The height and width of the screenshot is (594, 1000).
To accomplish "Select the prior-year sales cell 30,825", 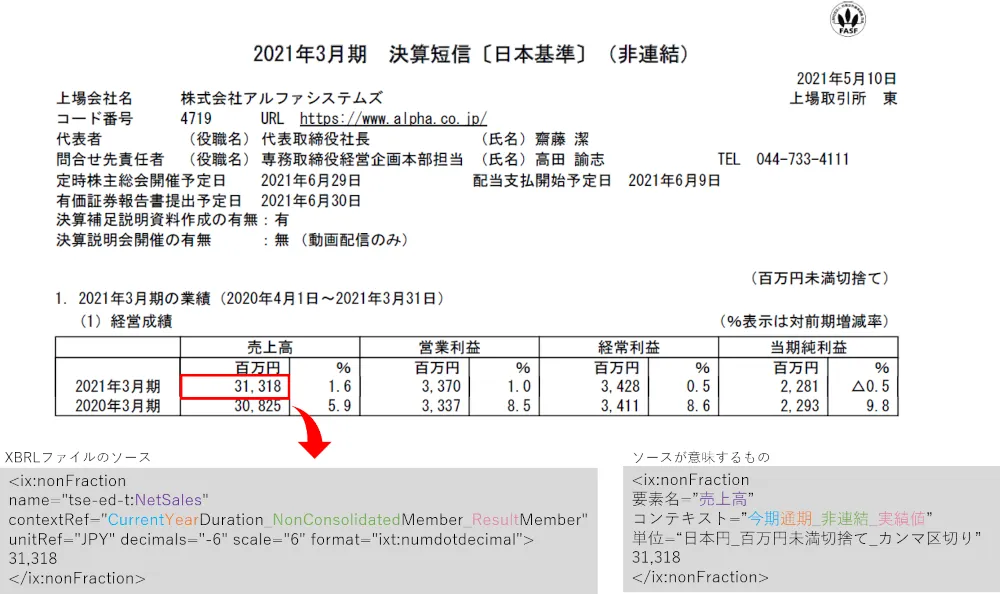I will click(x=258, y=406).
